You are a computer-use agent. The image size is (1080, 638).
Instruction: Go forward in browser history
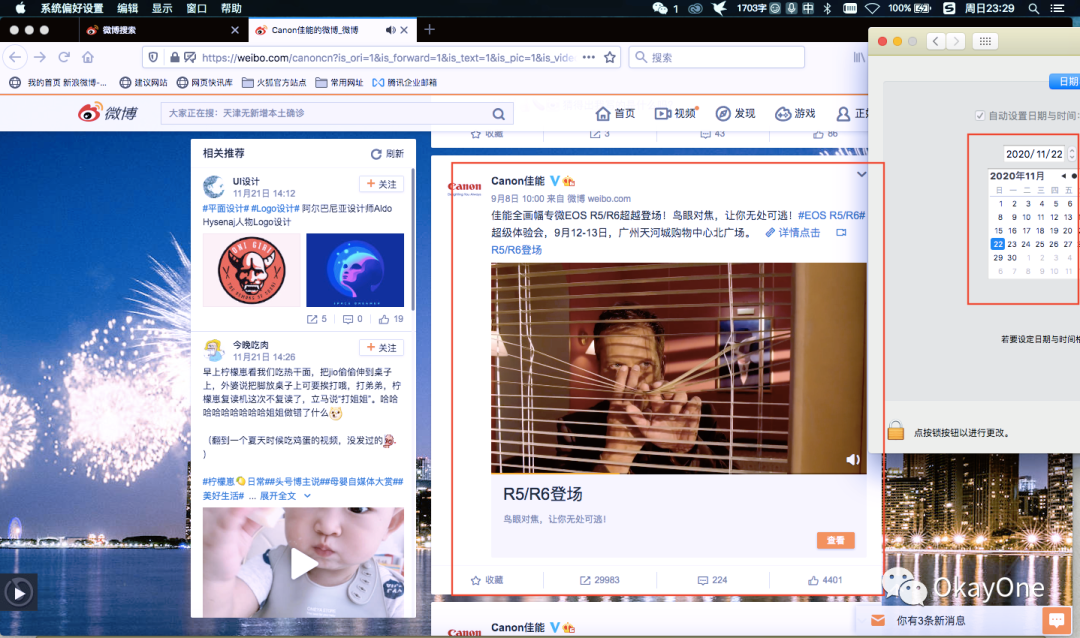pyautogui.click(x=40, y=57)
